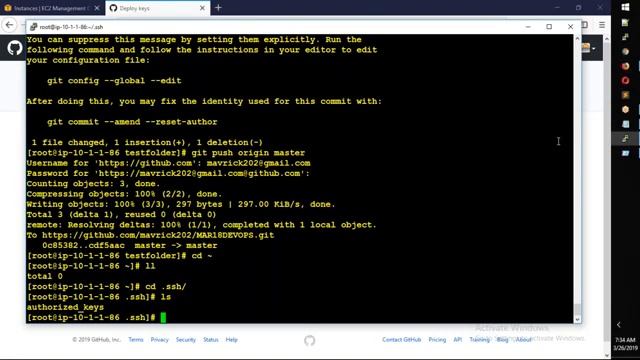Open the notepad-like icon in taskbar
The width and height of the screenshot is (640, 360).
625,124
